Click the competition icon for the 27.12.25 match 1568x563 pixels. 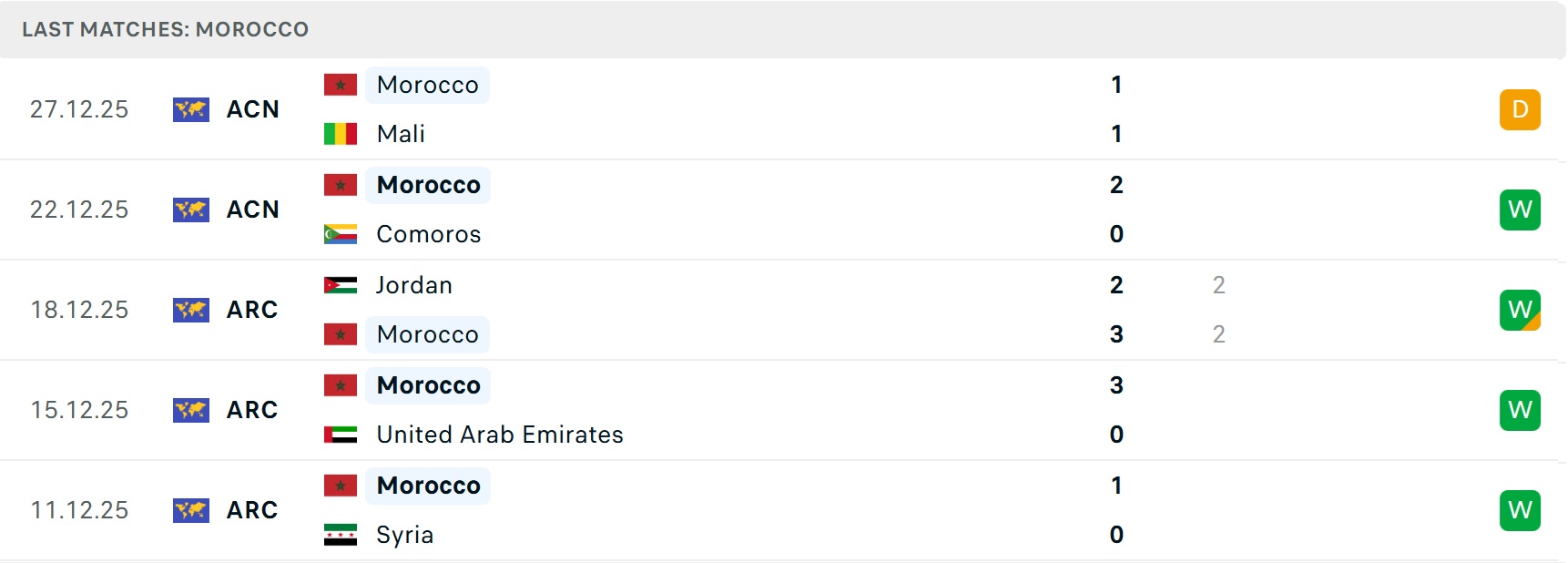pos(191,109)
